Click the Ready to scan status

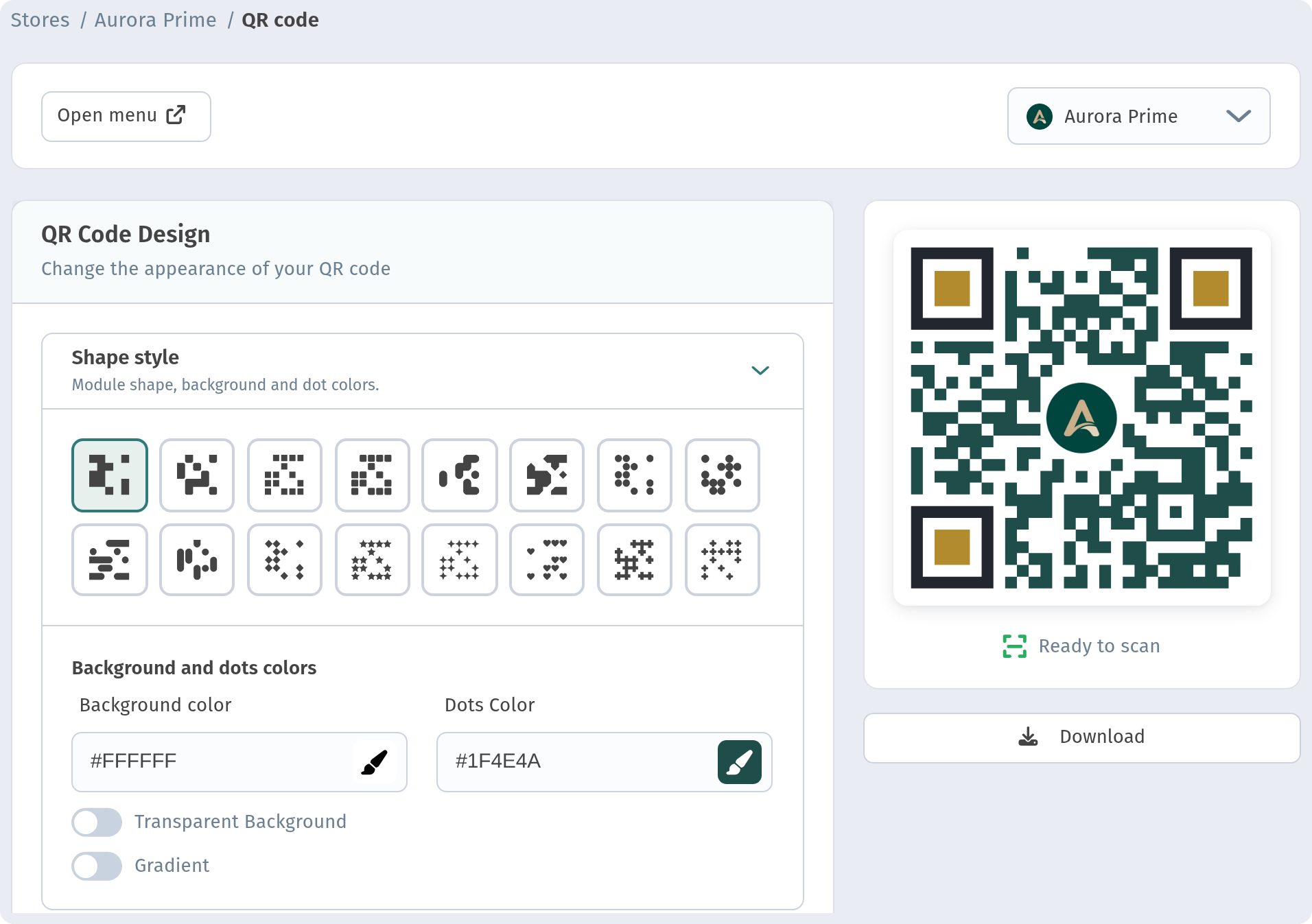click(x=1082, y=646)
